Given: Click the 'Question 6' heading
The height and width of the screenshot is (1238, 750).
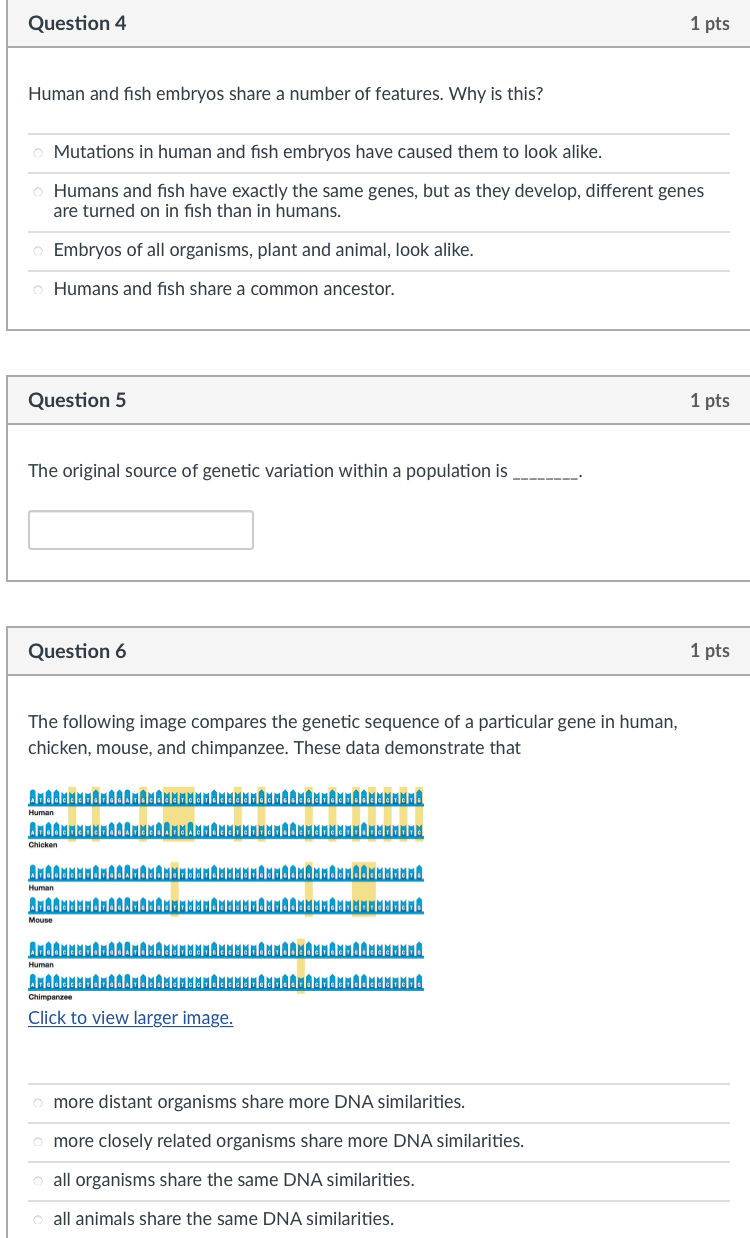Looking at the screenshot, I should point(78,651).
